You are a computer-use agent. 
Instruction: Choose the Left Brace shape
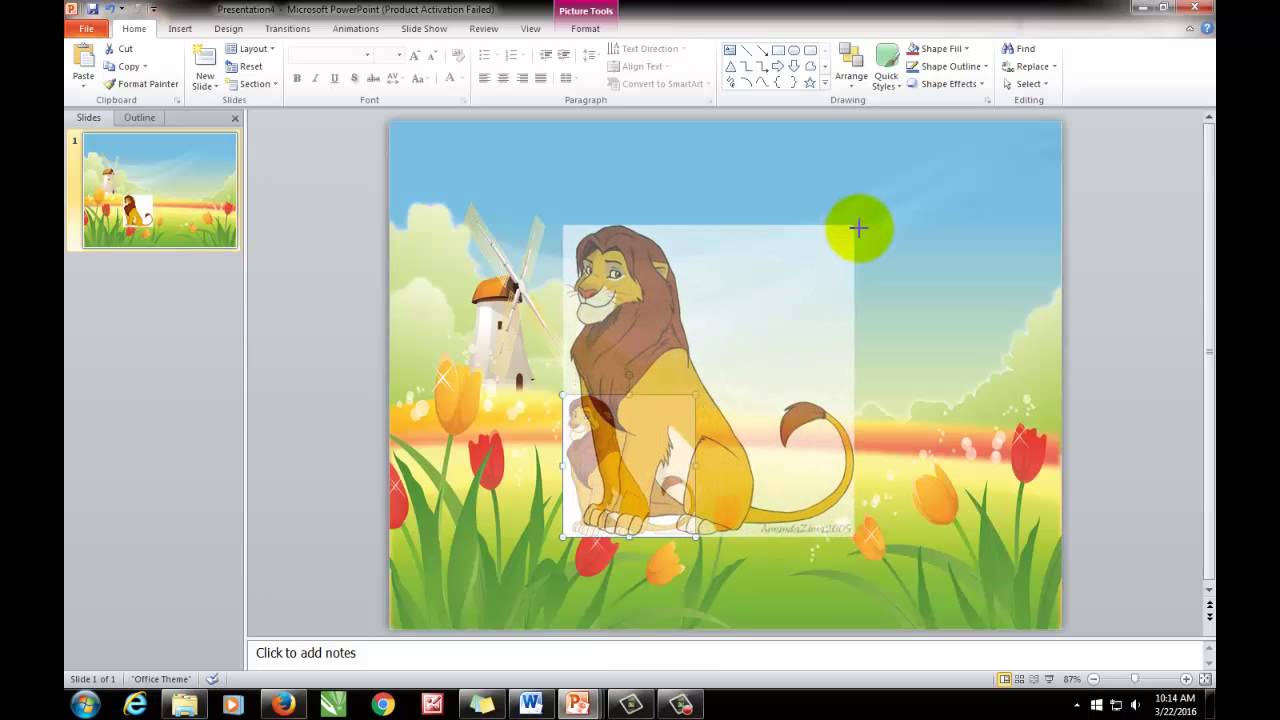tap(778, 82)
